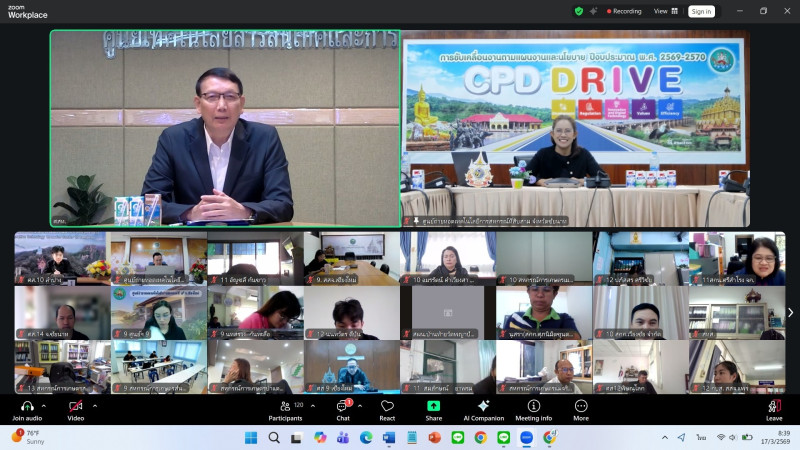Click the green encryption shield icon
This screenshot has height=450, width=800.
pyautogui.click(x=578, y=11)
